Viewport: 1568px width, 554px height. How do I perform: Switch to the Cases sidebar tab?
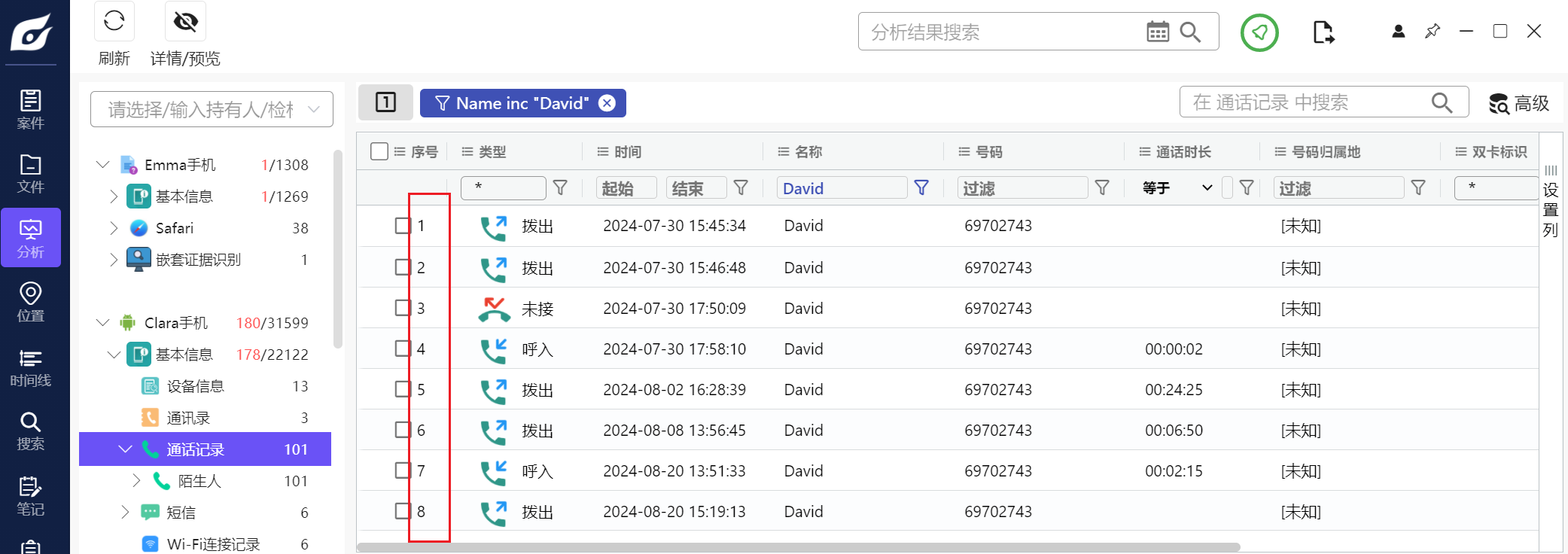31,109
